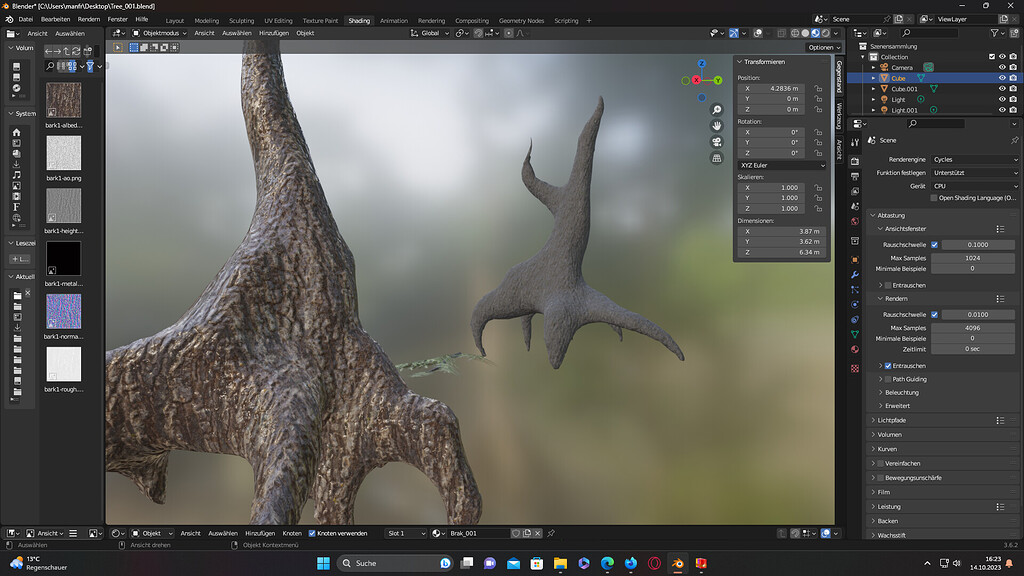The height and width of the screenshot is (576, 1024).
Task: Click the zoom magnifier gizmo in viewport
Action: point(717,109)
